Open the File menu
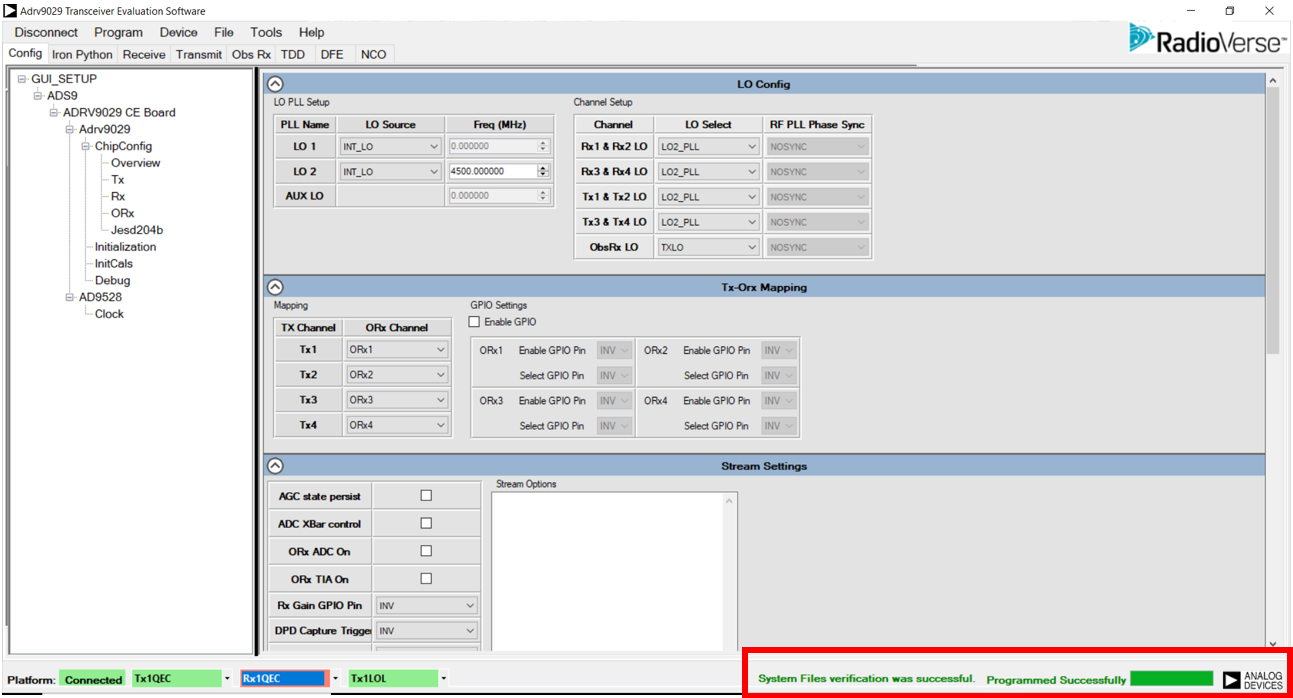This screenshot has width=1293, height=698. coord(224,33)
